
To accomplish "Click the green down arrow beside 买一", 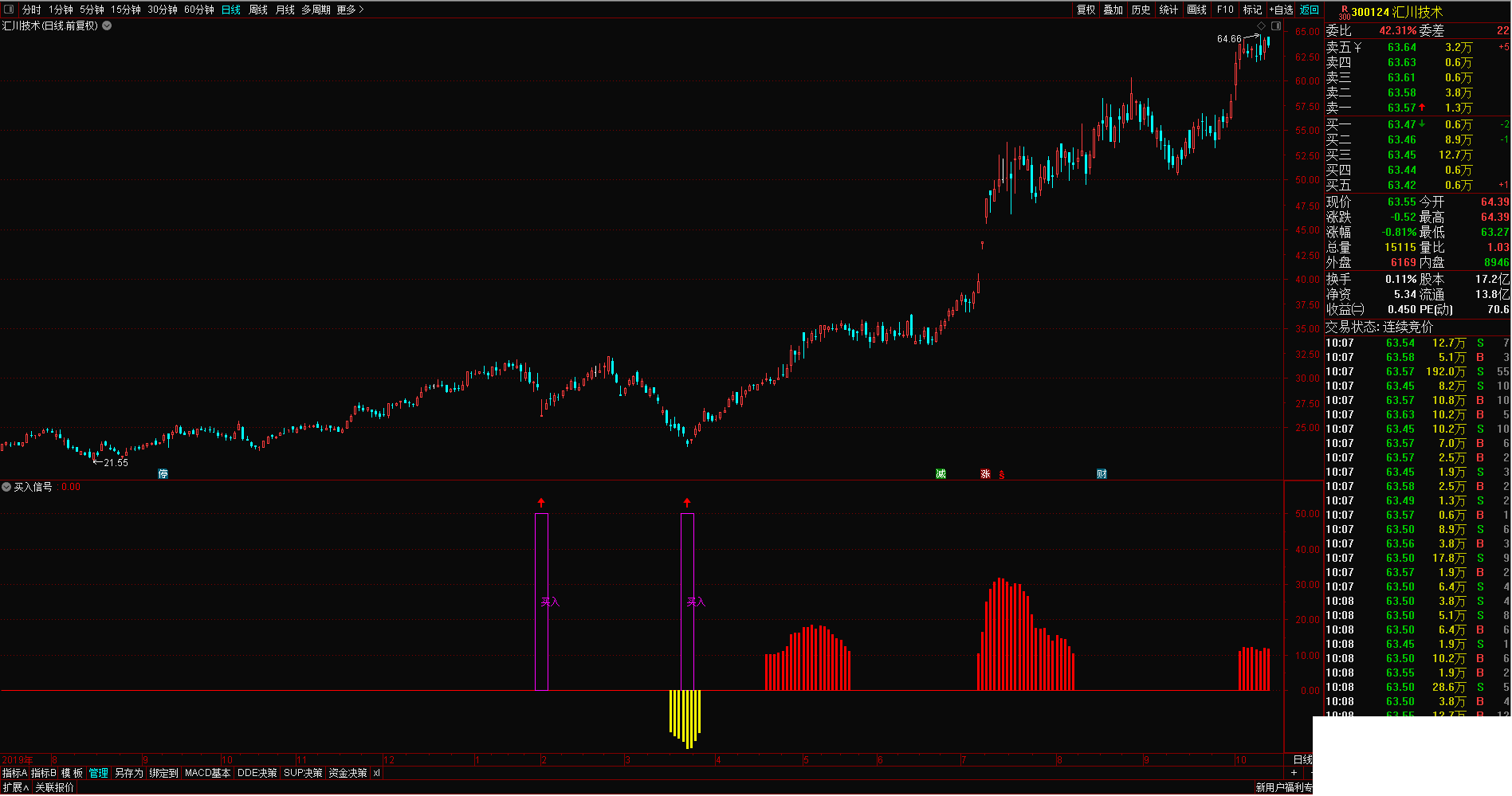I will click(x=1422, y=124).
